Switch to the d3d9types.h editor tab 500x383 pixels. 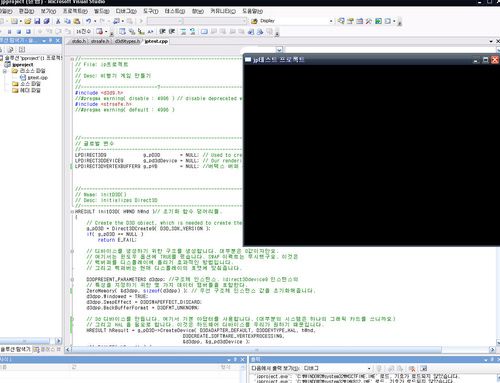[x=127, y=41]
